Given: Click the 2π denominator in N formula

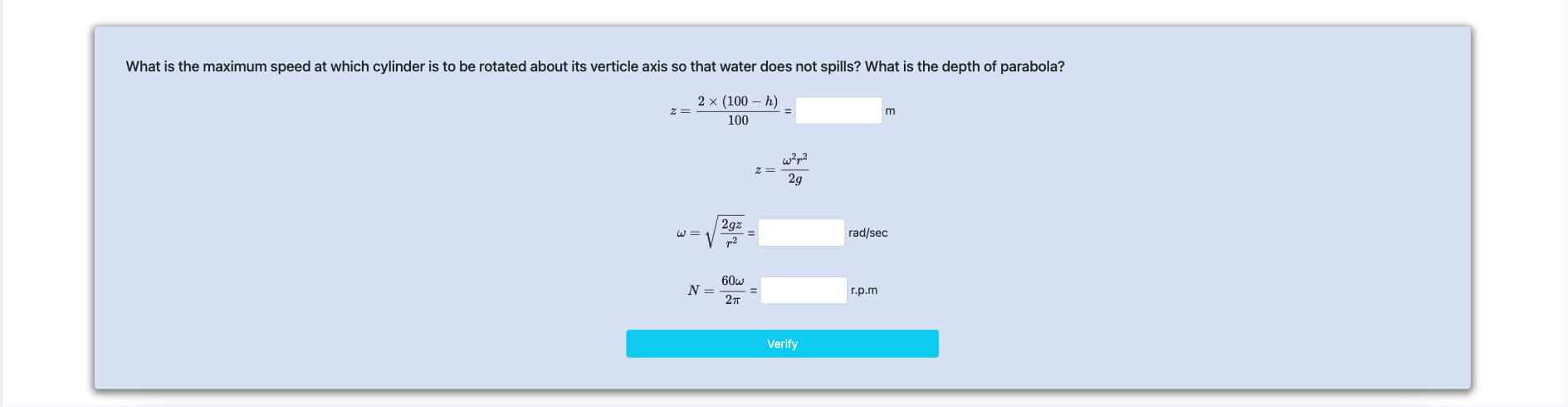Looking at the screenshot, I should [x=732, y=300].
